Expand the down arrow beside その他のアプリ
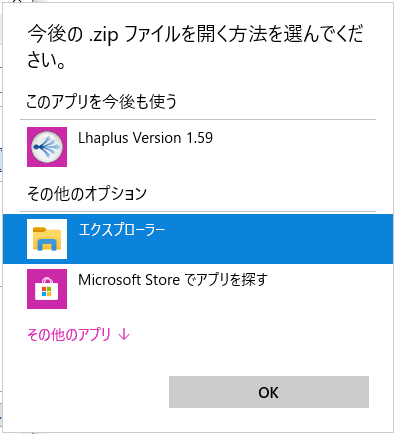 coord(124,334)
